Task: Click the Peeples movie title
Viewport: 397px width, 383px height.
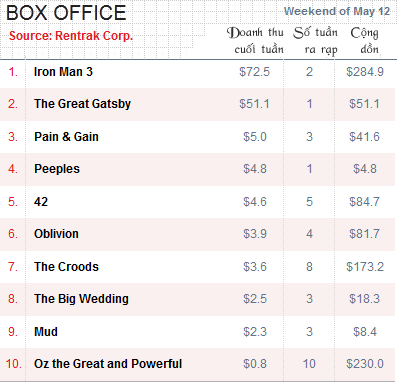Action: [x=57, y=169]
